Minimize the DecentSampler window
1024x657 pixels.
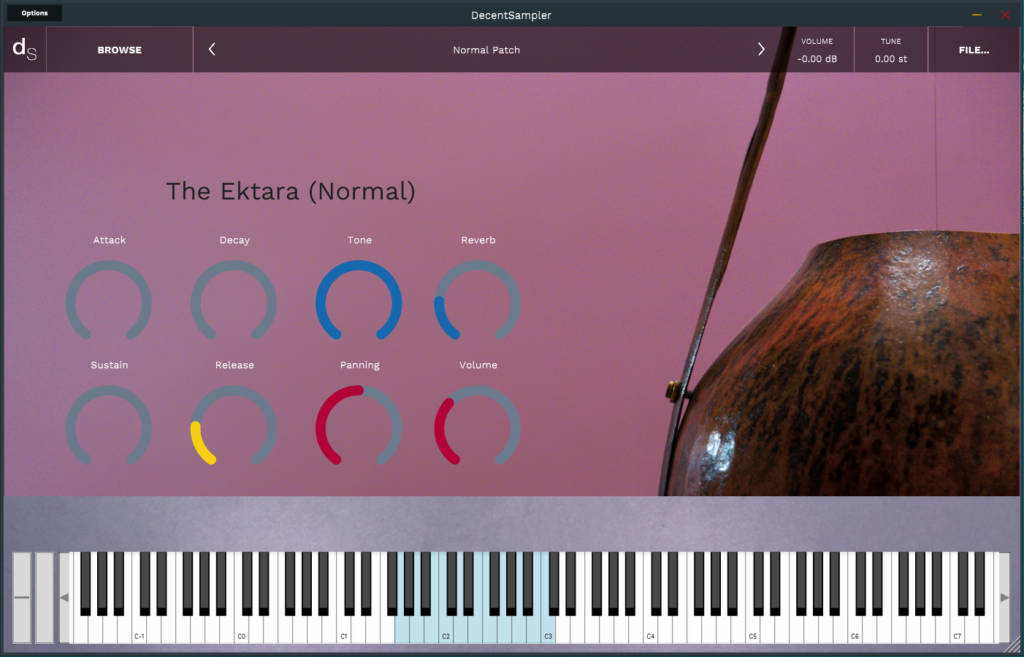pyautogui.click(x=977, y=14)
